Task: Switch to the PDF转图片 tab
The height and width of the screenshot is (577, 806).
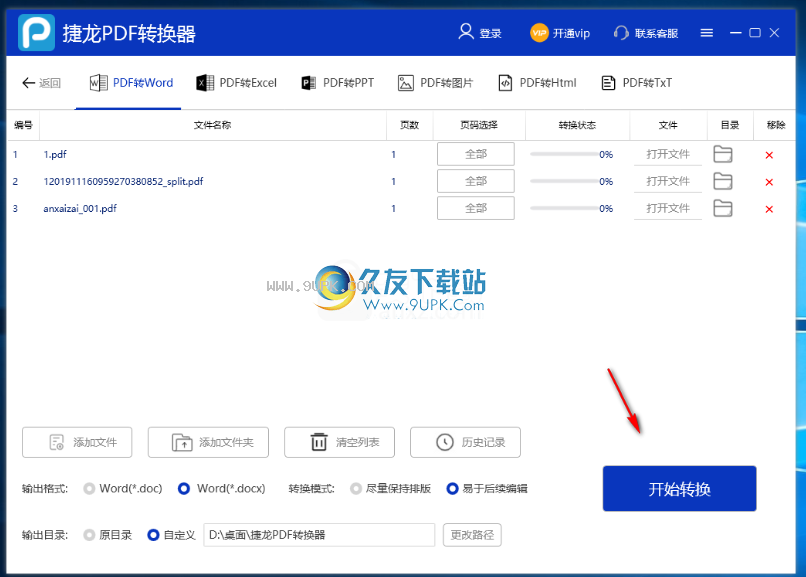Action: click(x=435, y=83)
